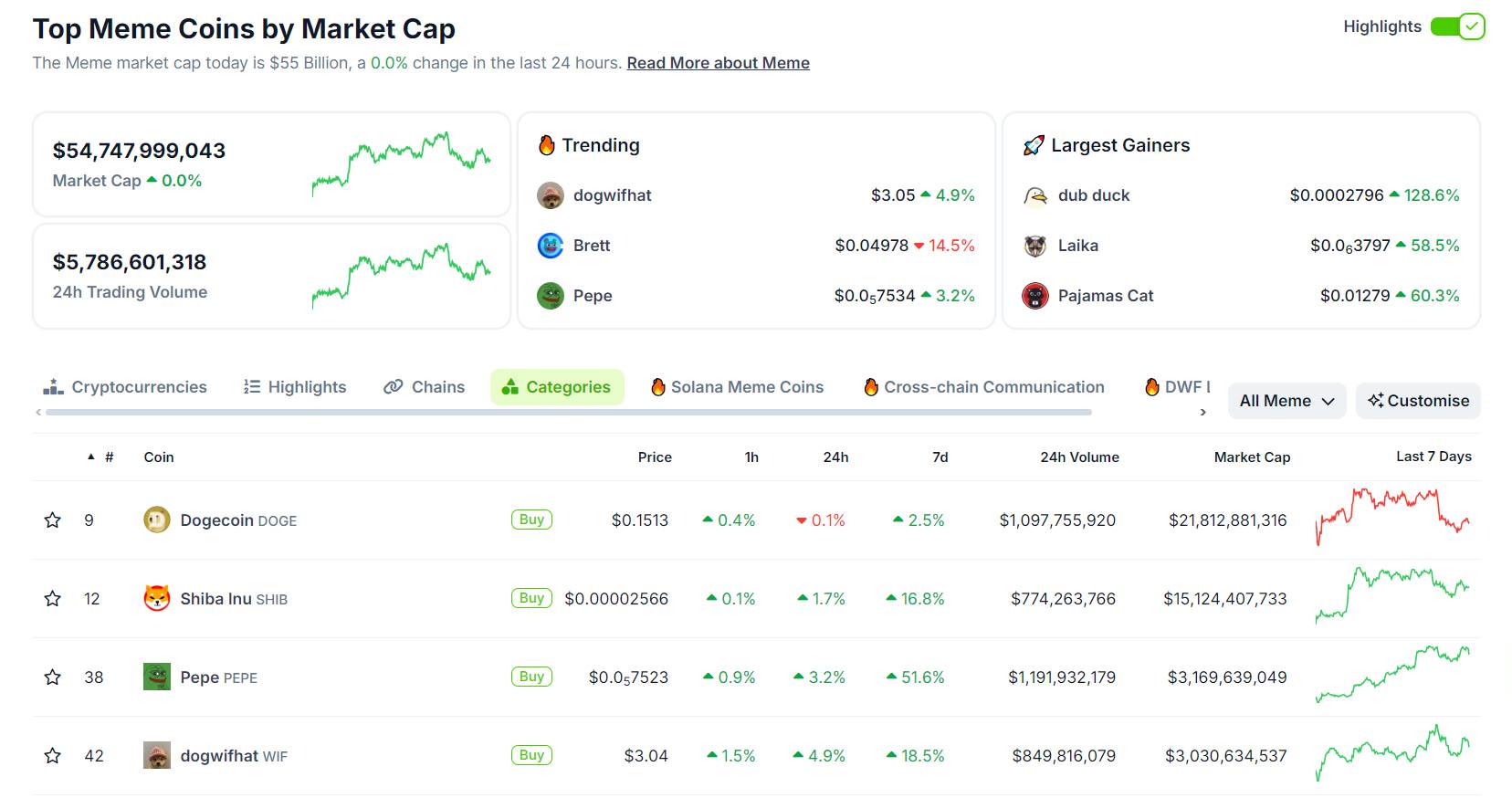Click the scroll-right arrow under DWF tab
The width and height of the screenshot is (1512, 798).
pyautogui.click(x=1203, y=412)
